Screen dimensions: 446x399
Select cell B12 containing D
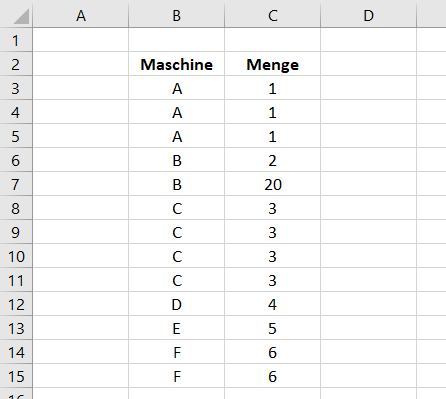point(177,304)
